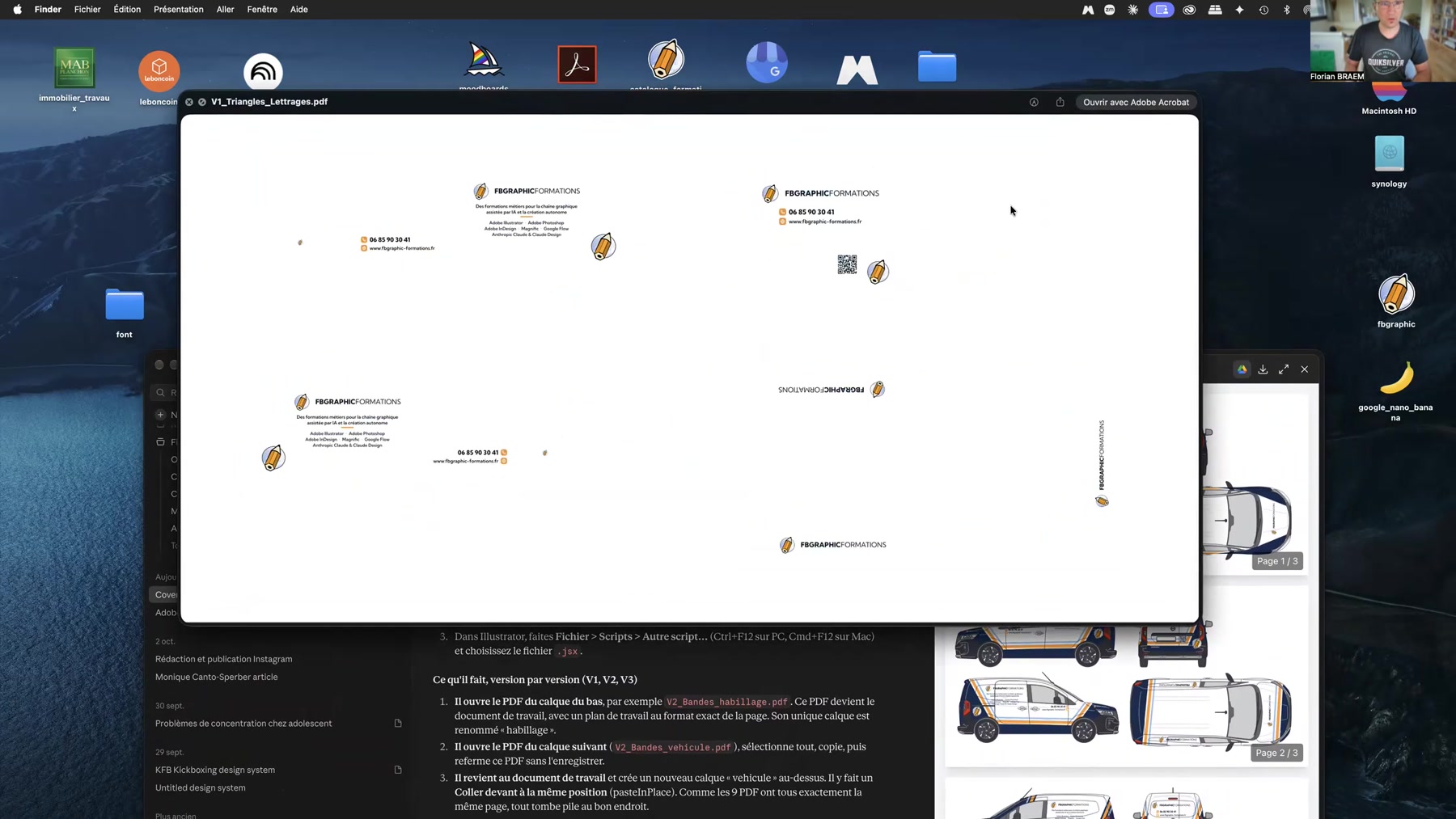Screen dimensions: 1456x819
Task: Open the Adobe Acrobat desktop icon
Action: point(577,65)
